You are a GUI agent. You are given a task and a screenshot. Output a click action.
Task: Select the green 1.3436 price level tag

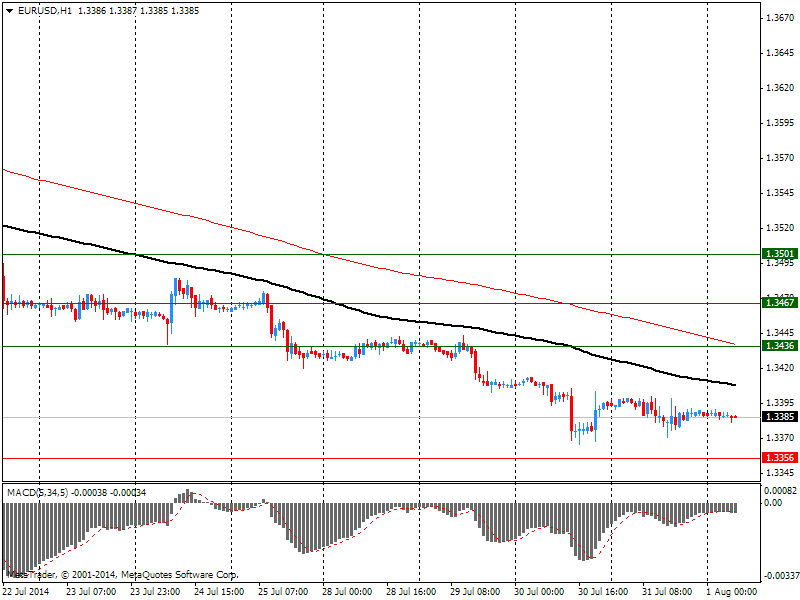(x=779, y=346)
